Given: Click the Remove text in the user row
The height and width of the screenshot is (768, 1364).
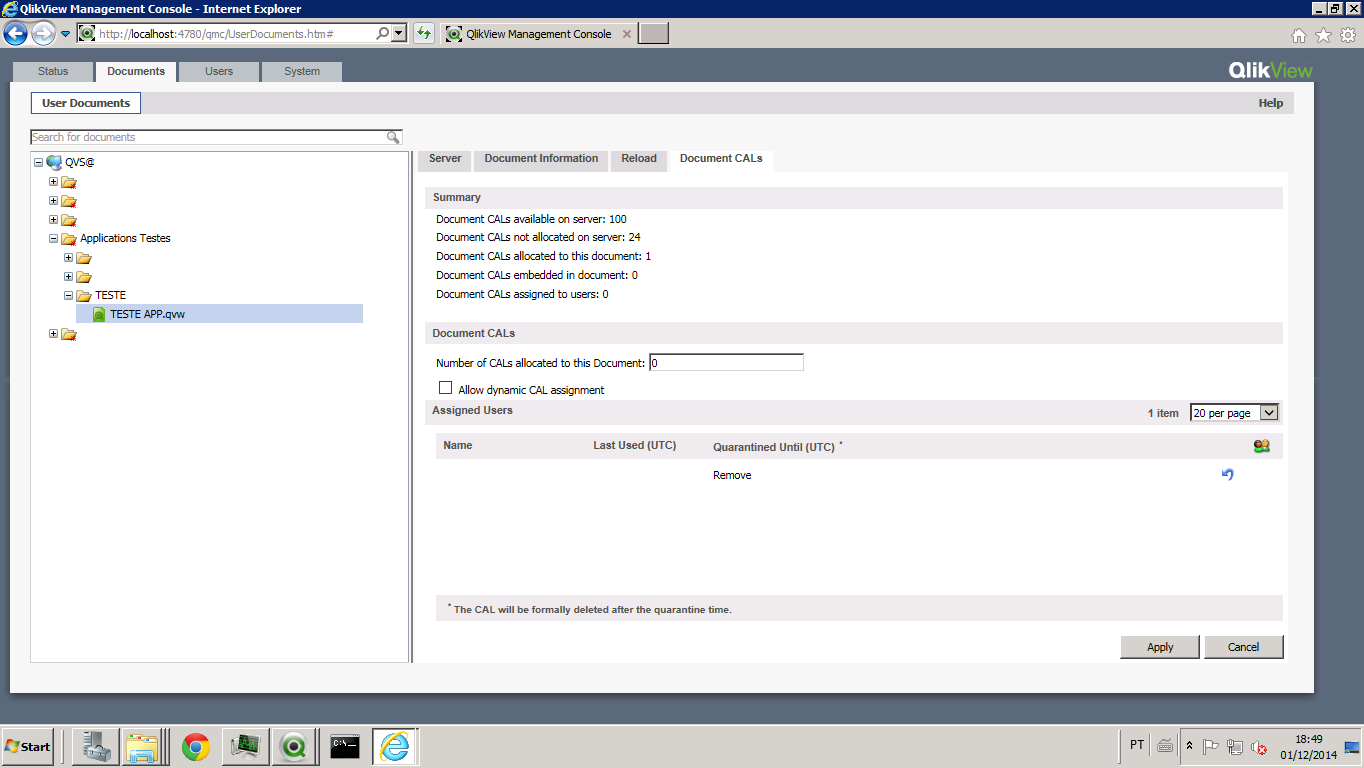Looking at the screenshot, I should tap(732, 475).
